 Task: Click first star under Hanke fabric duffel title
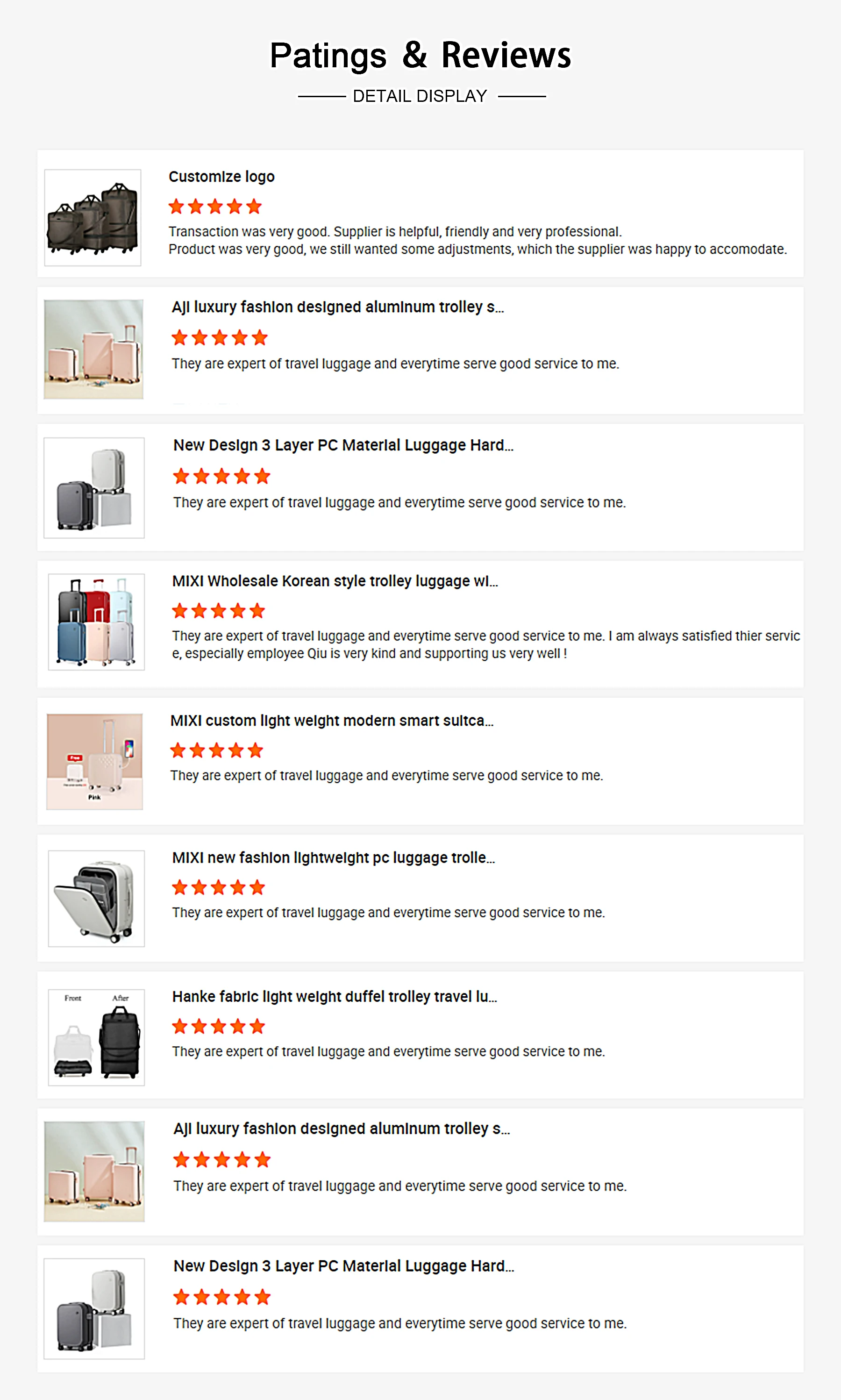point(180,1027)
